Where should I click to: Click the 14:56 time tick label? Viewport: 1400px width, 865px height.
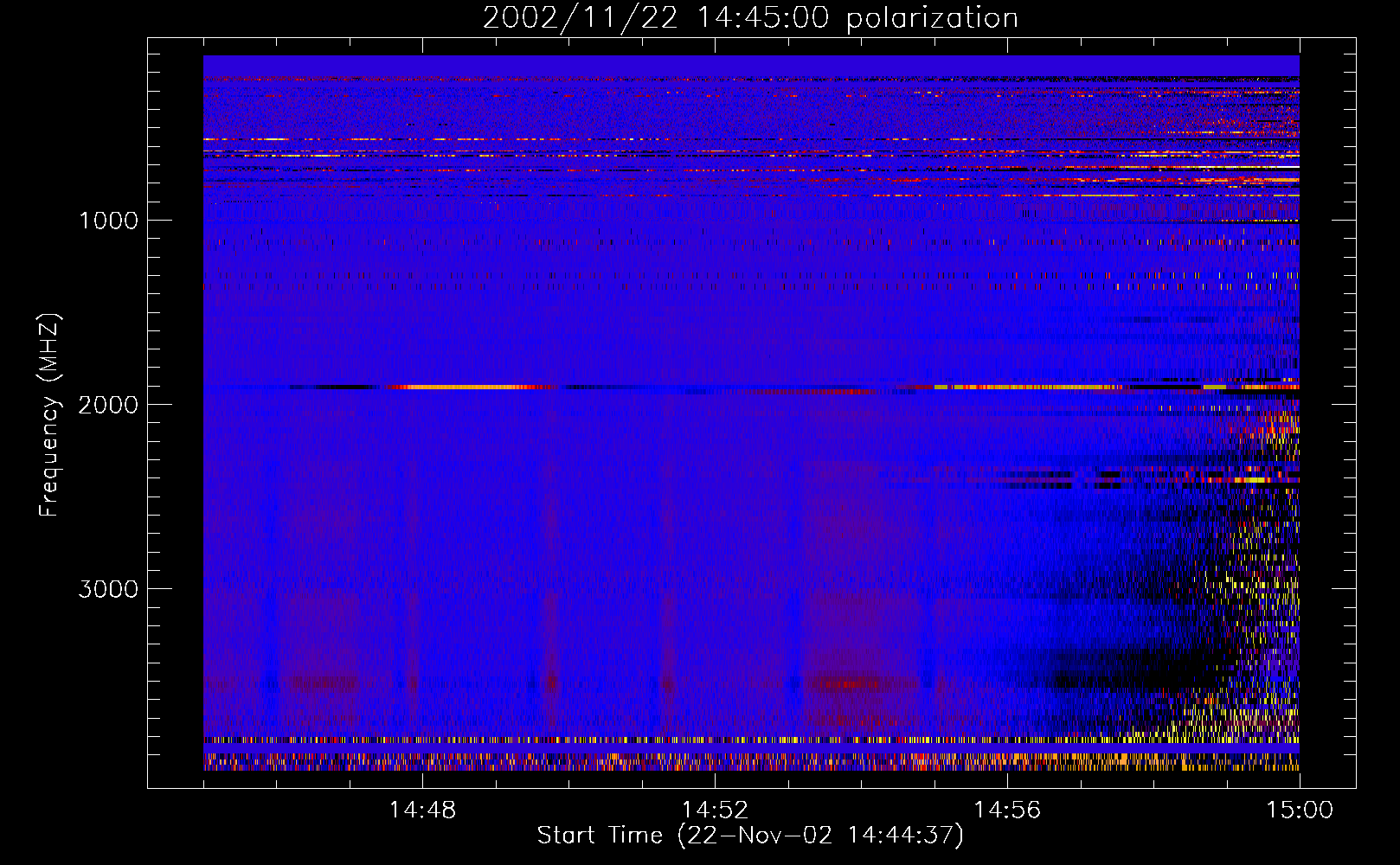click(x=1007, y=811)
